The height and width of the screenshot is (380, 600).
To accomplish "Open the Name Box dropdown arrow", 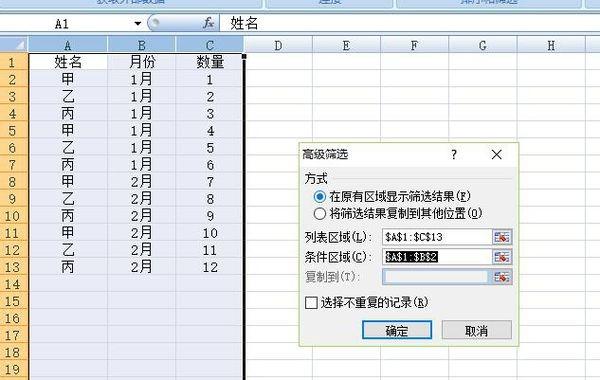I will click(x=138, y=24).
